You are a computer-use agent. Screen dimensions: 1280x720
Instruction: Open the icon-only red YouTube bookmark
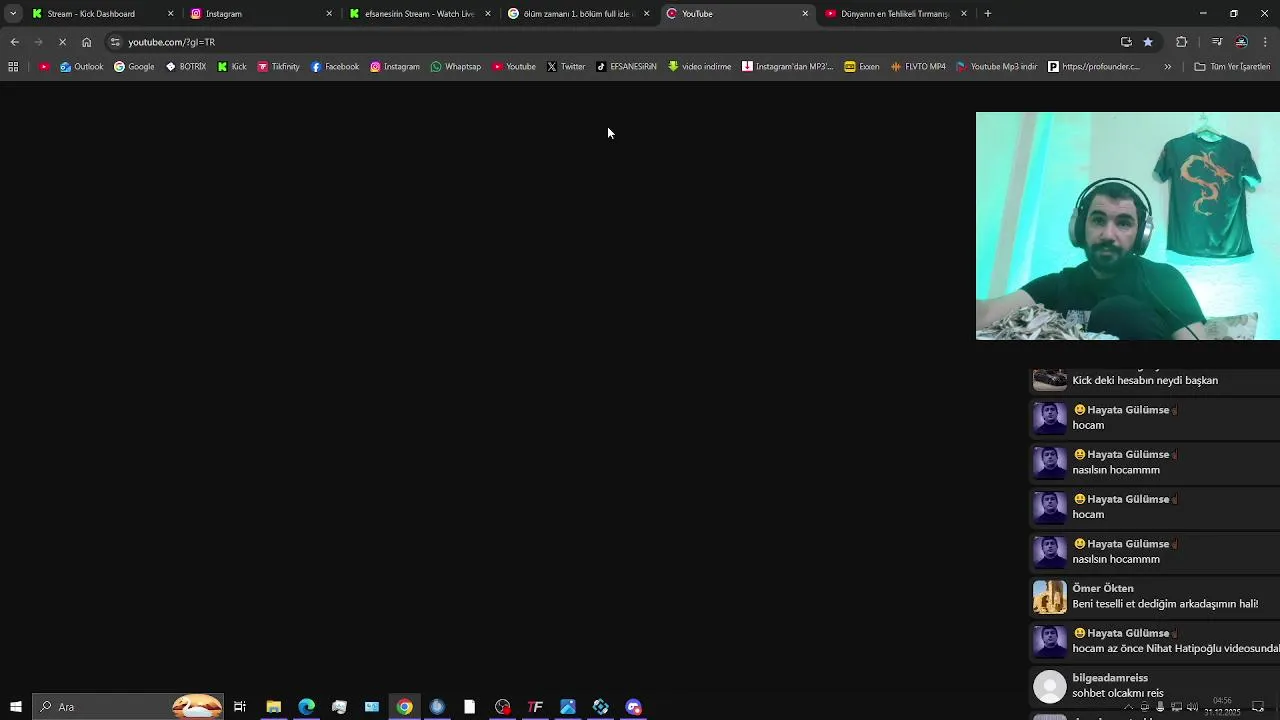44,67
